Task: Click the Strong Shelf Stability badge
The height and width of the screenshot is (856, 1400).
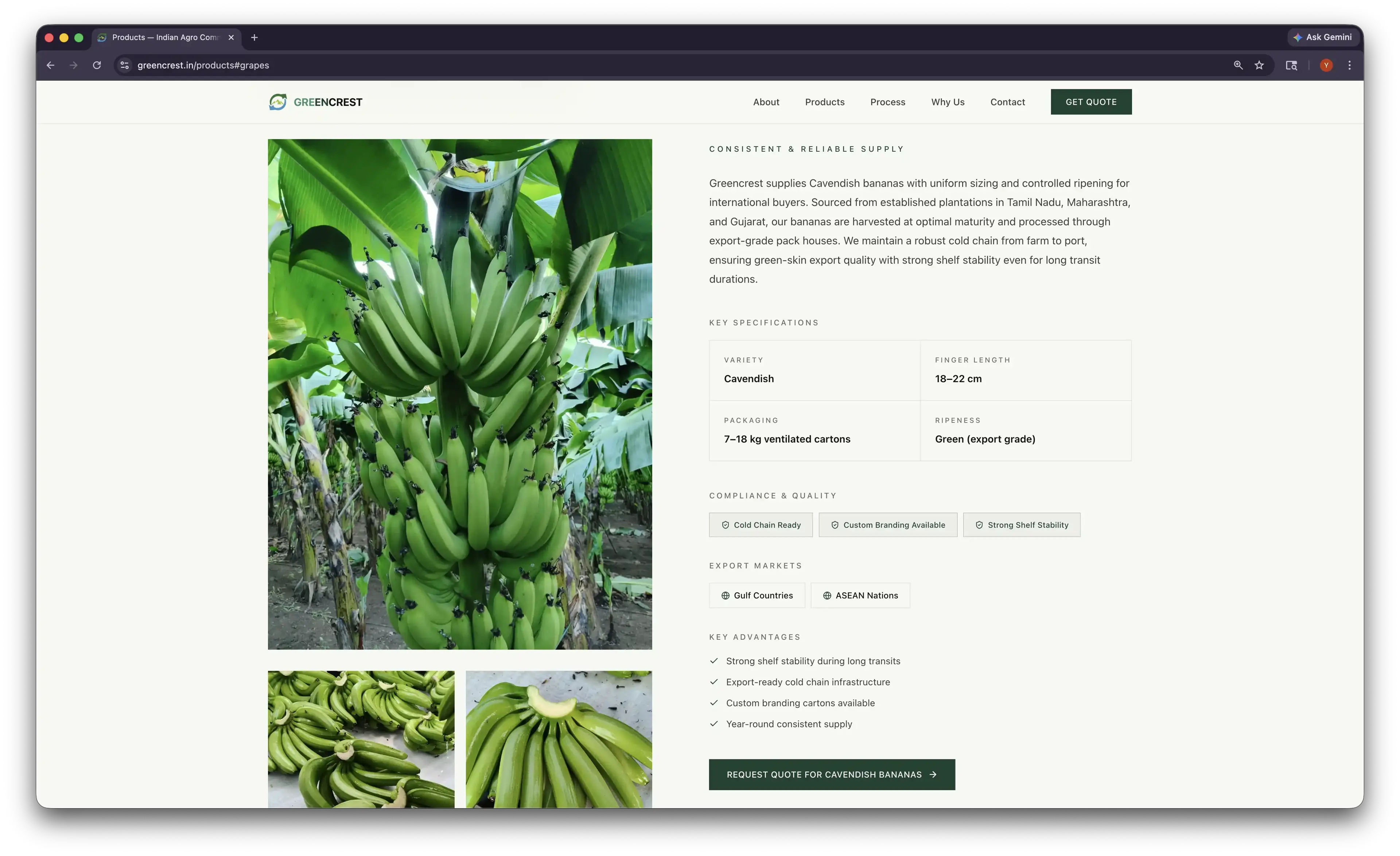Action: point(1022,525)
